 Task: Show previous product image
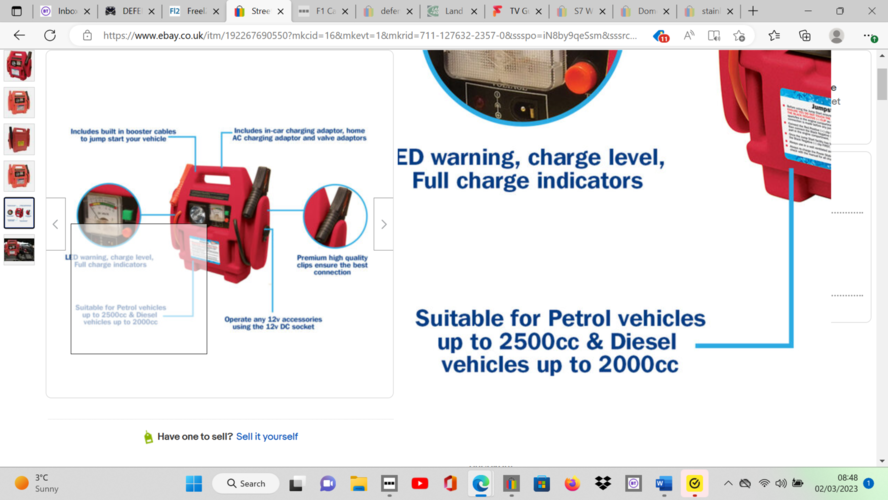56,224
